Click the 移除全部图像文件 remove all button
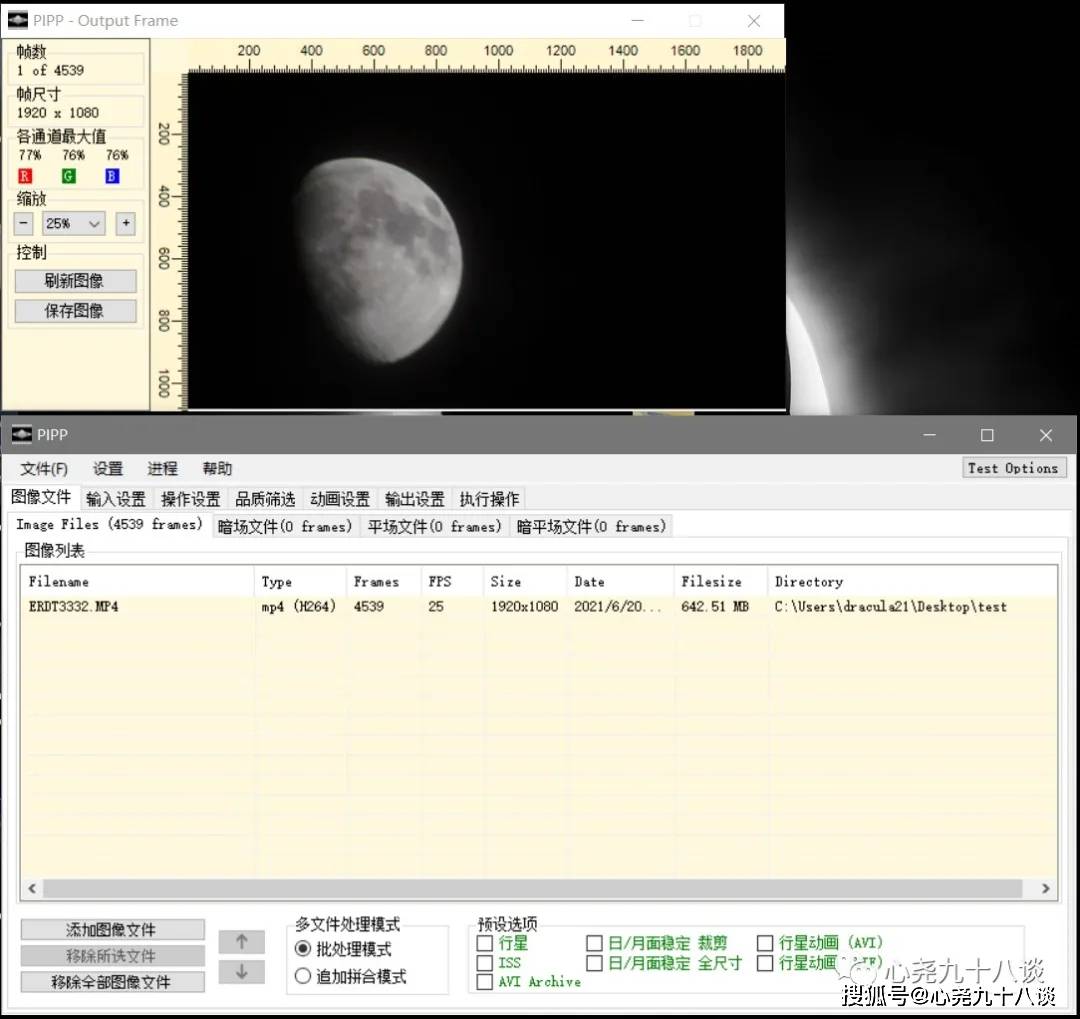Image resolution: width=1080 pixels, height=1019 pixels. (112, 982)
